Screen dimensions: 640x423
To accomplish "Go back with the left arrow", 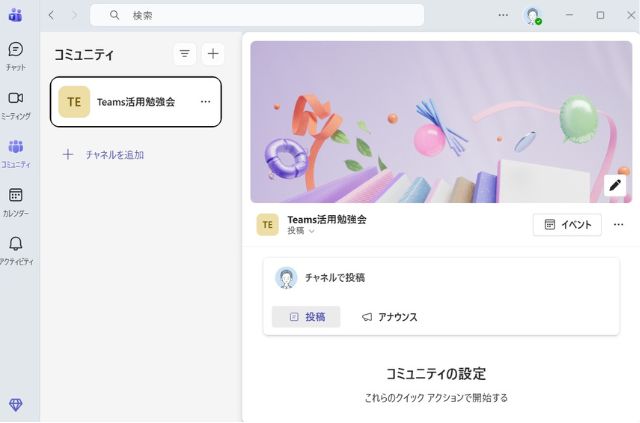I will click(x=51, y=15).
